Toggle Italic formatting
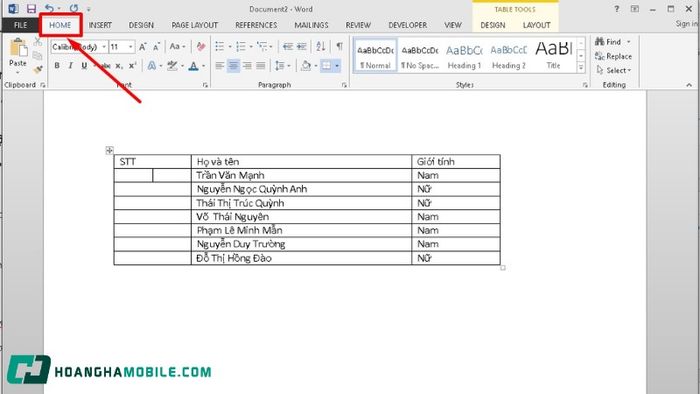The image size is (700, 394). coord(70,66)
